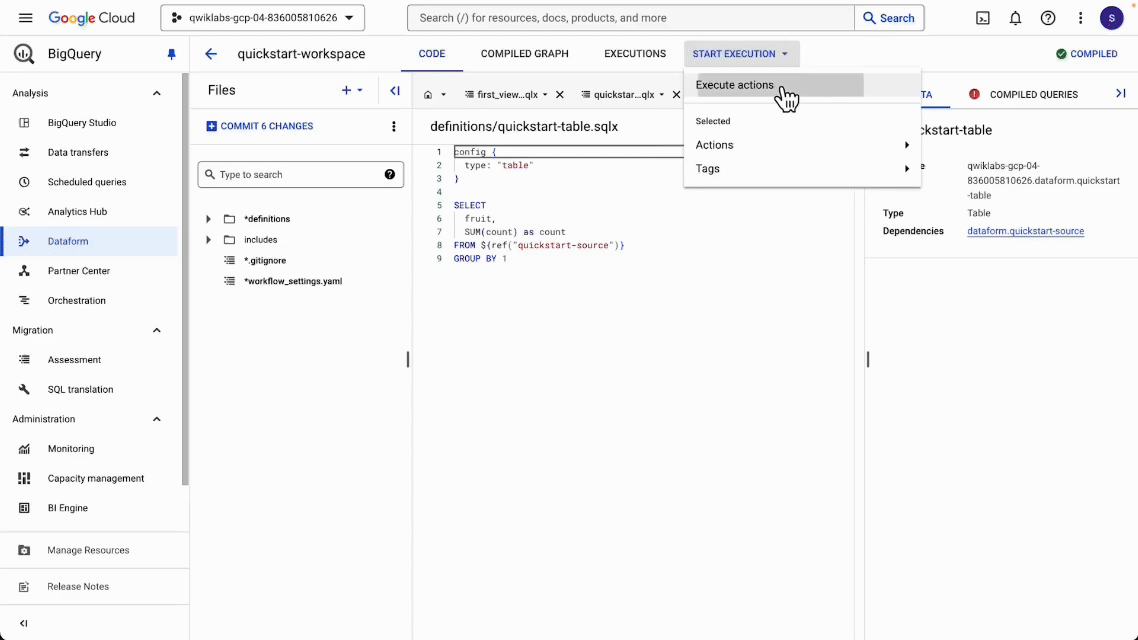Expand the Actions submenu
Viewport: 1138px width, 640px height.
tap(802, 145)
